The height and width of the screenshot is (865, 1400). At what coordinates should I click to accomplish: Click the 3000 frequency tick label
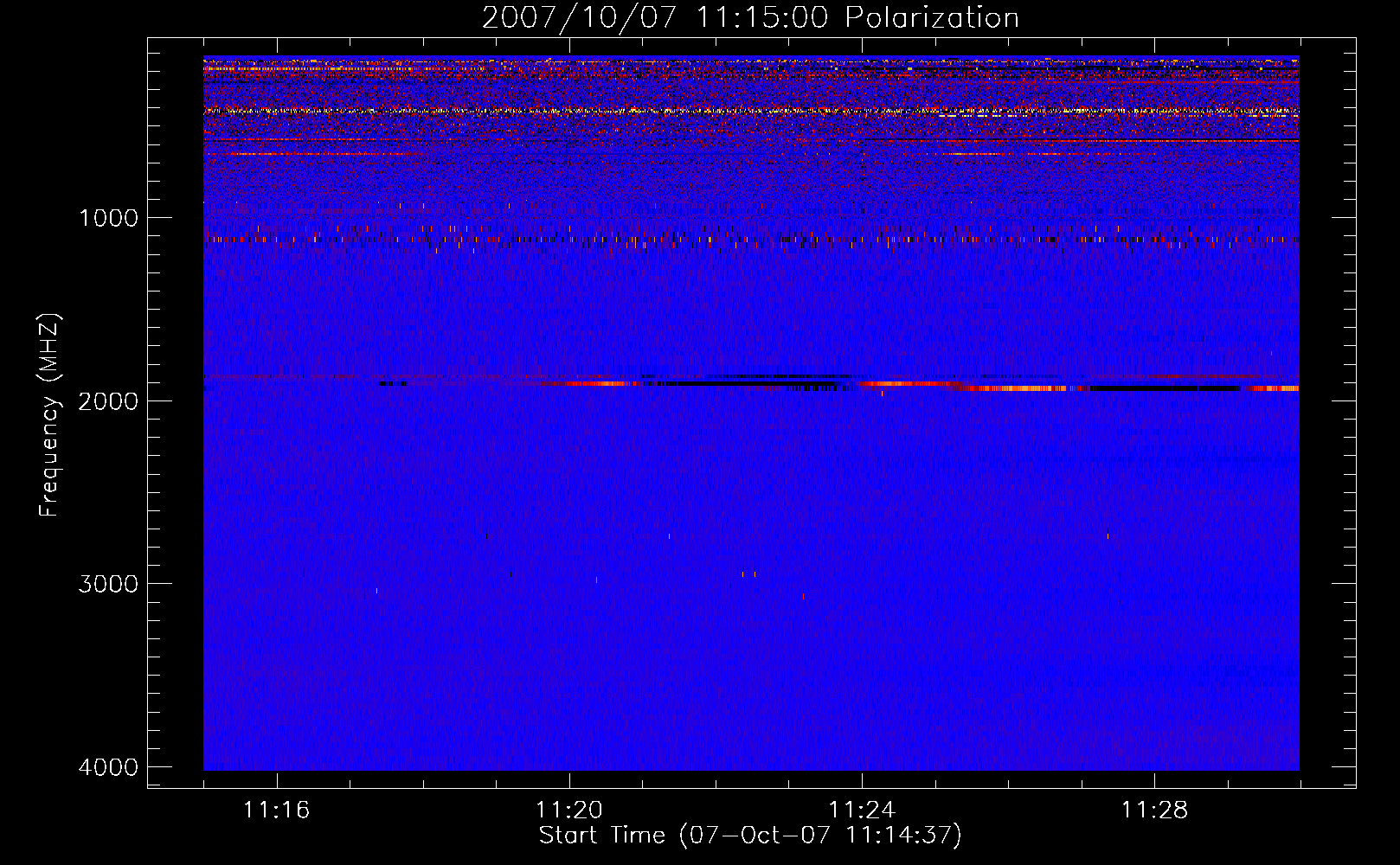(x=108, y=584)
